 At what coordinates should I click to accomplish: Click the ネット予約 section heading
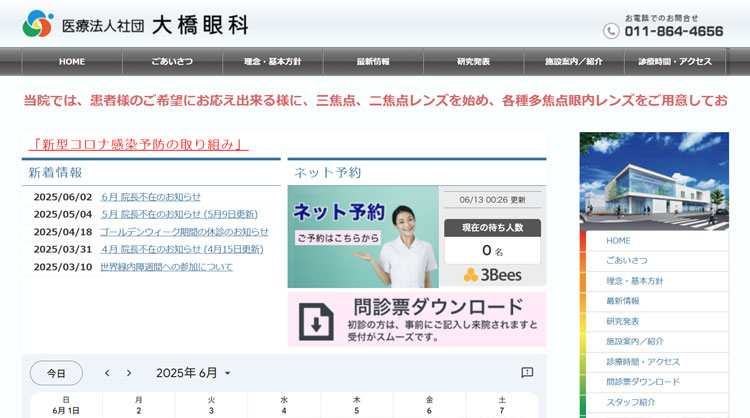tap(327, 173)
